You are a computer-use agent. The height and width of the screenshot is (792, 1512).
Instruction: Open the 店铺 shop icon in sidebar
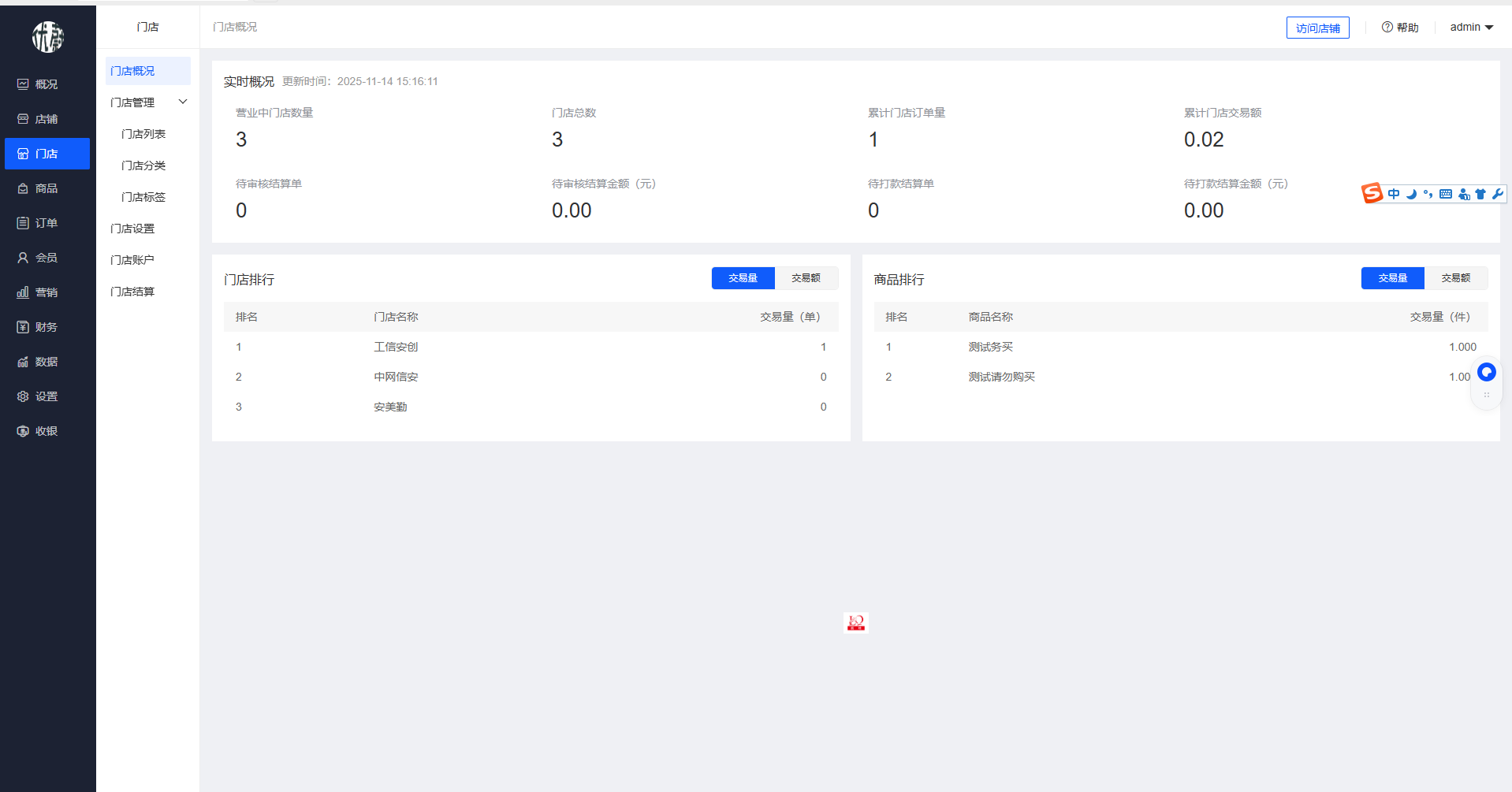23,119
